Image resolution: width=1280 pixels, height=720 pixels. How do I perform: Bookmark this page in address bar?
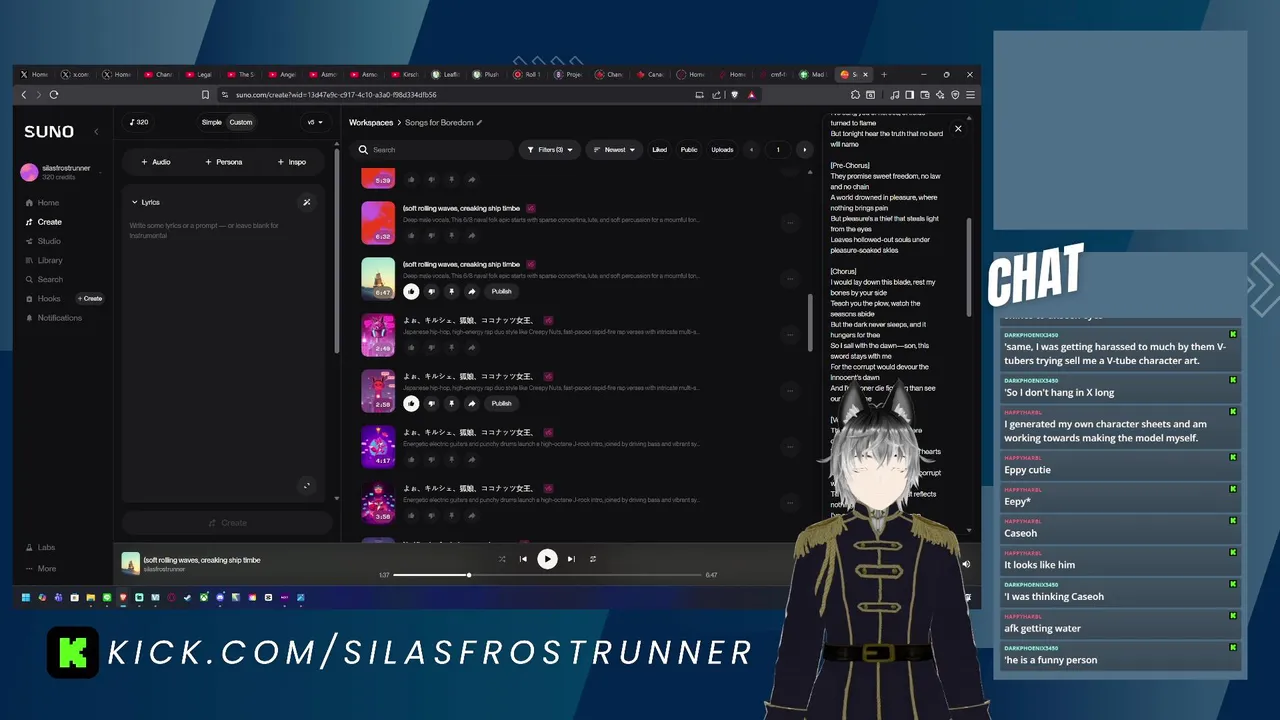tap(205, 95)
